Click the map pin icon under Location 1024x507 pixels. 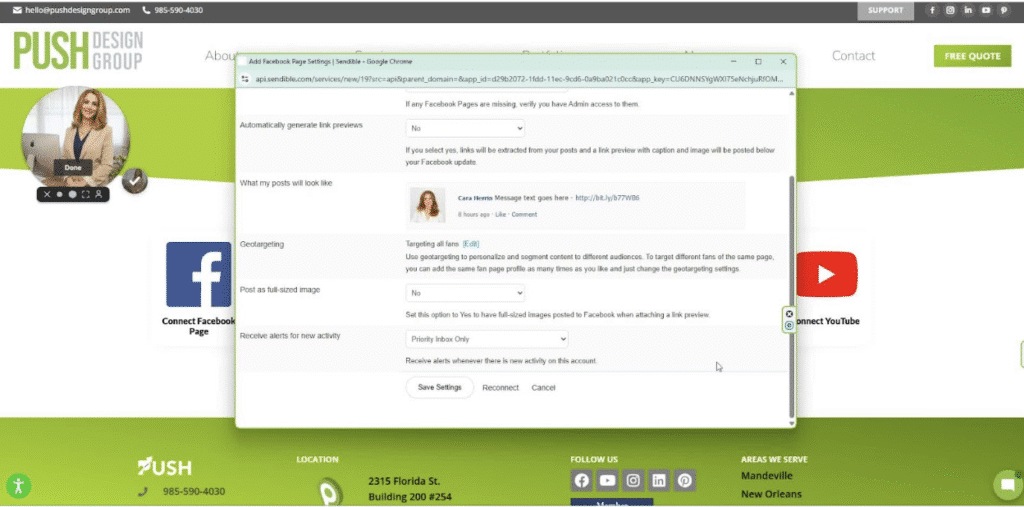(330, 491)
